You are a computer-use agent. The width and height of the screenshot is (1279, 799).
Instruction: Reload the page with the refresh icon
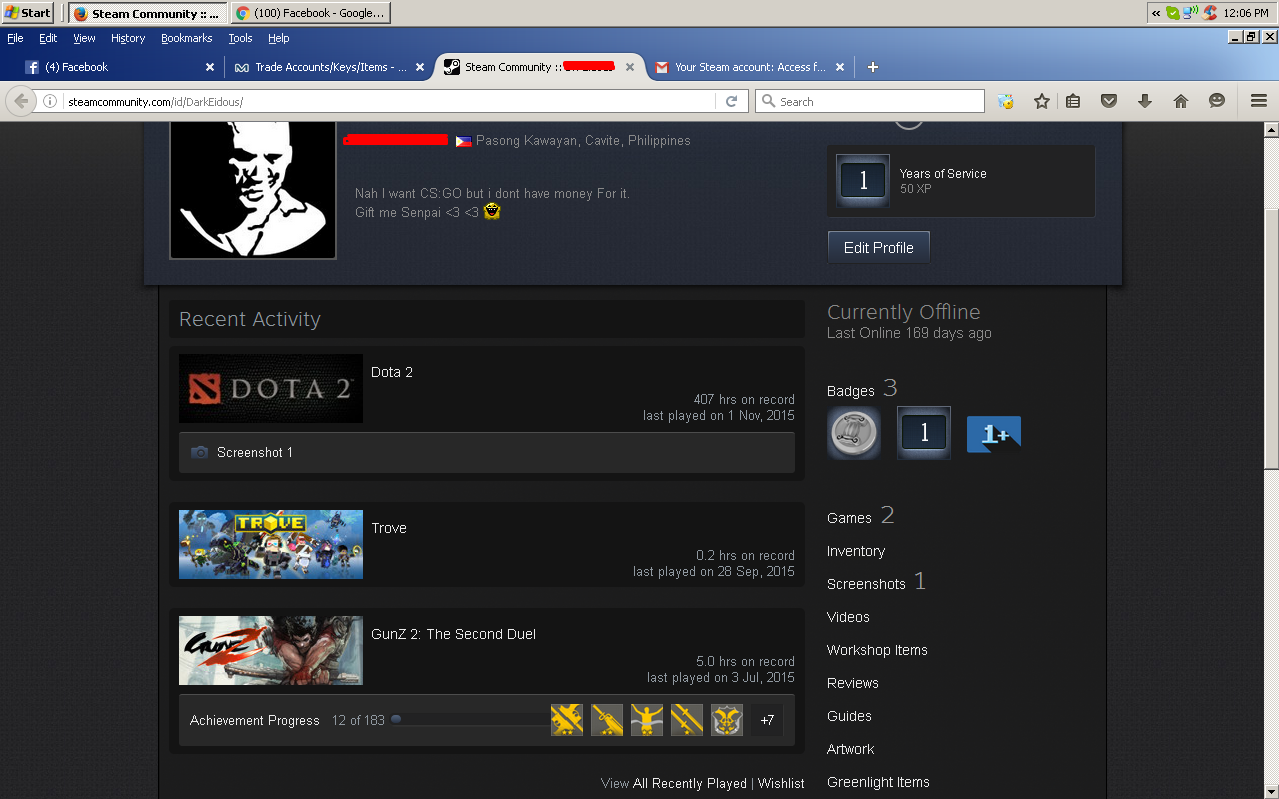click(x=731, y=101)
